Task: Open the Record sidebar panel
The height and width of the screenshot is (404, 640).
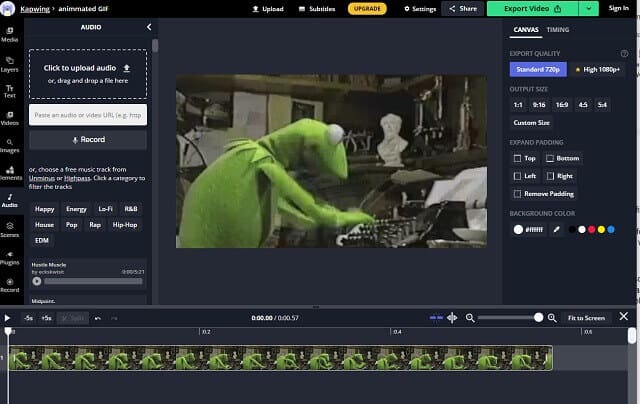Action: (9, 285)
